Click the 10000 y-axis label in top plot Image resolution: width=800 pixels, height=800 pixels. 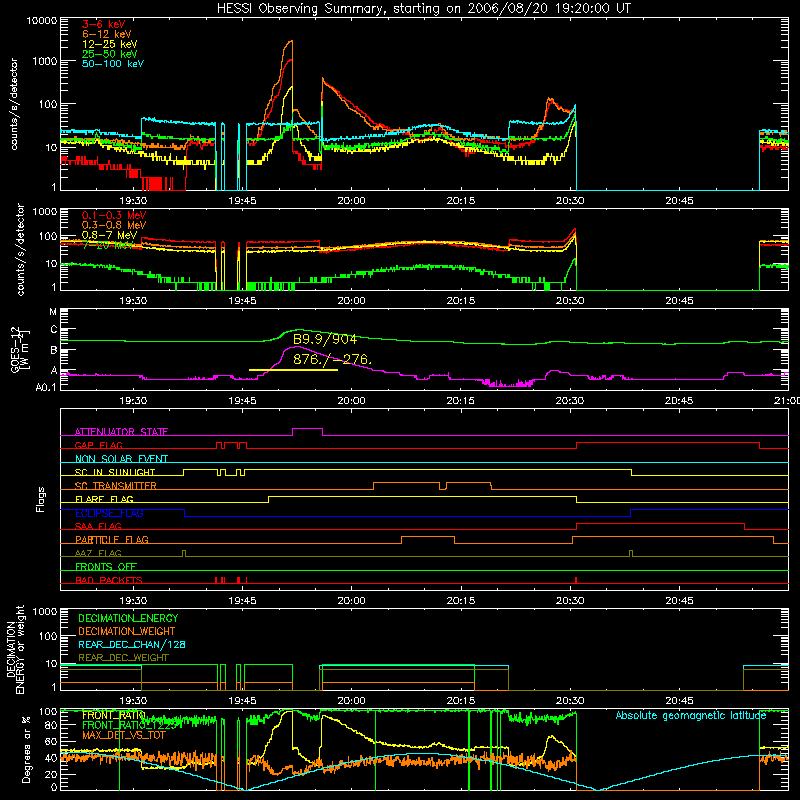click(x=41, y=21)
